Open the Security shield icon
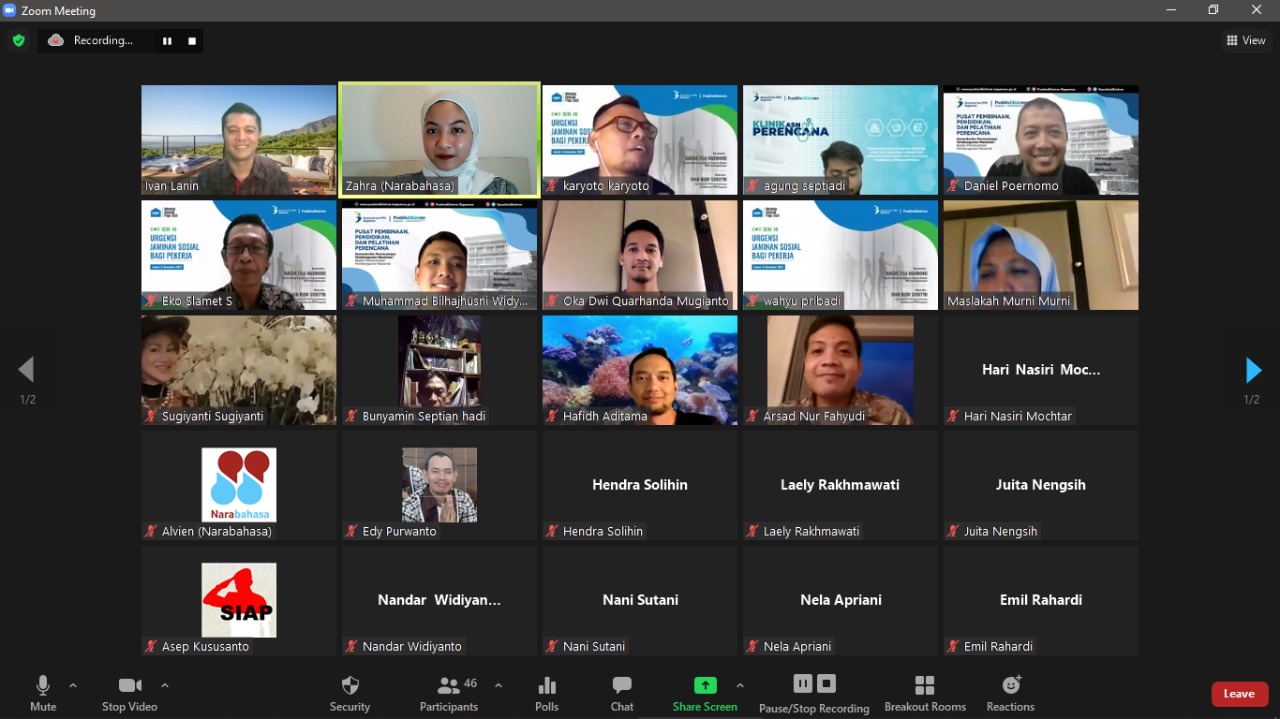 [350, 686]
